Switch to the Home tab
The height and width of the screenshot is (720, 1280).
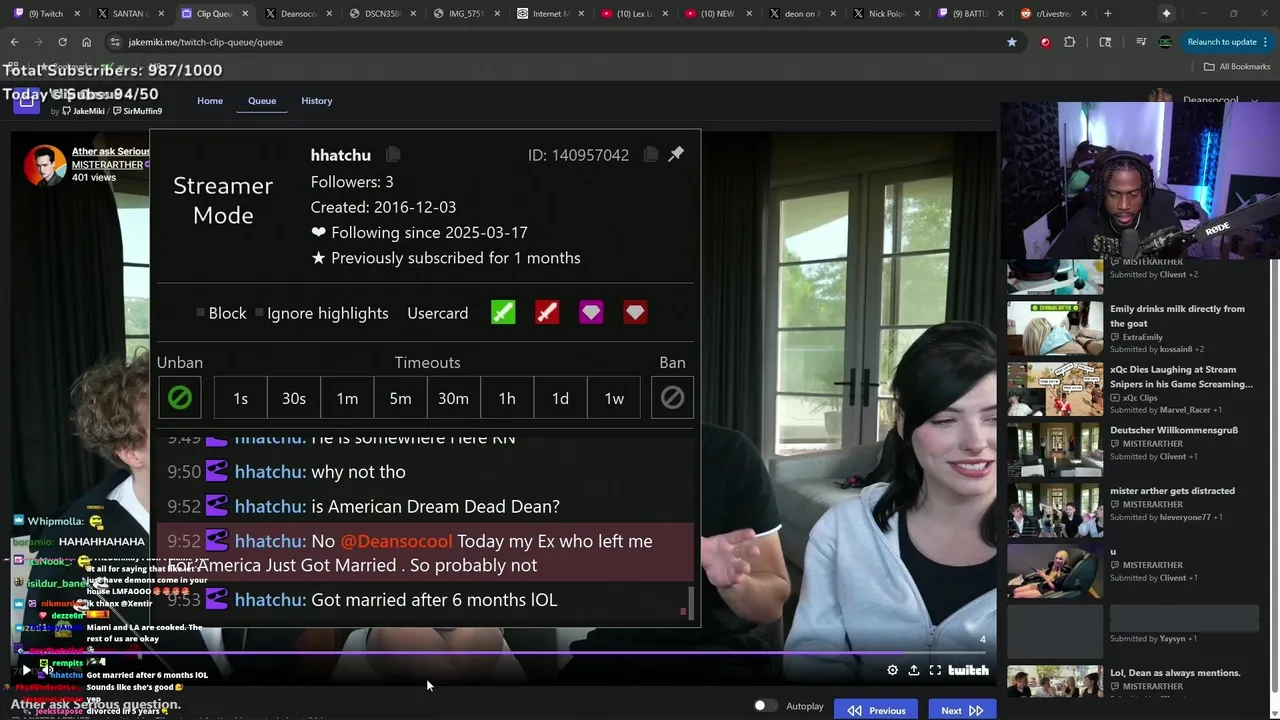[x=210, y=101]
